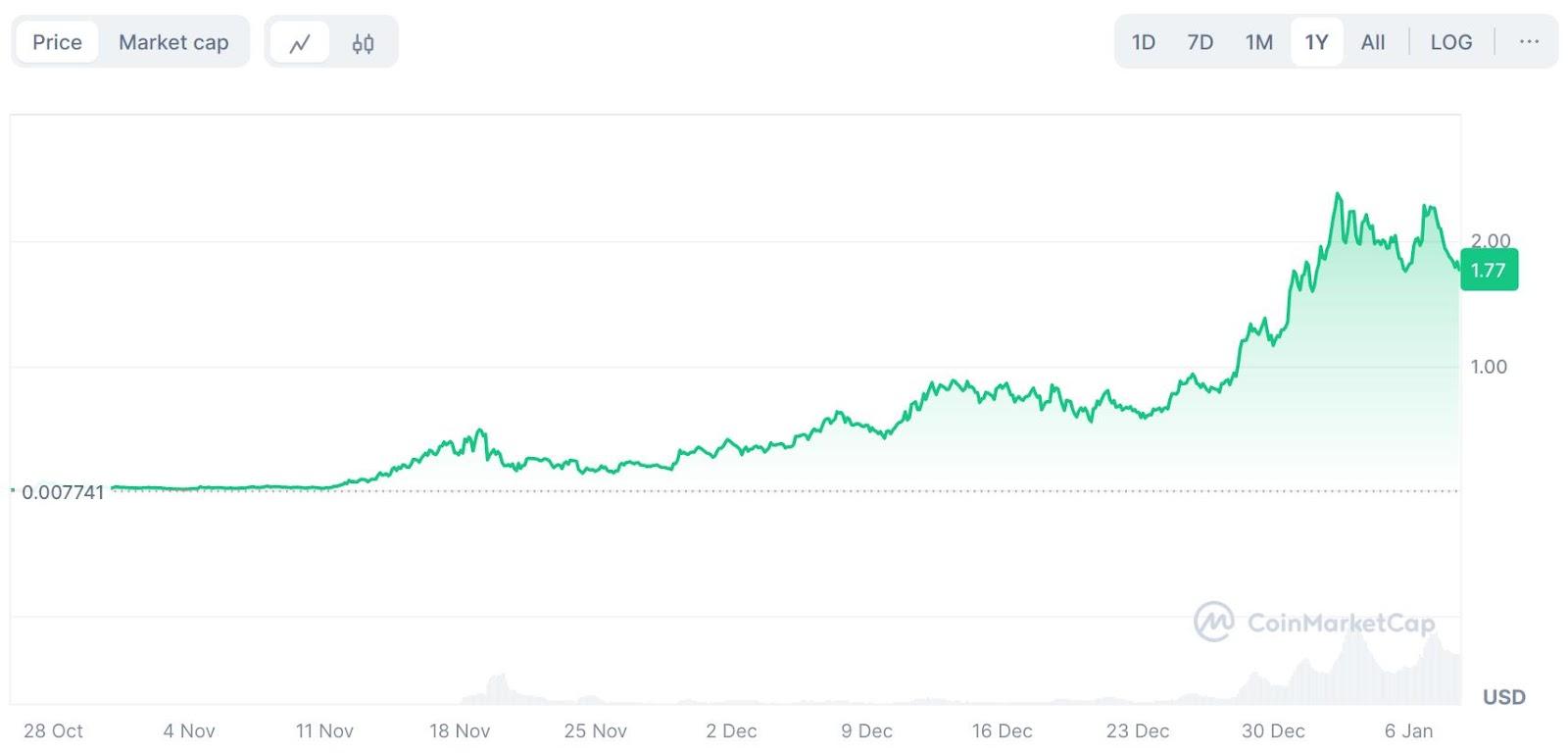Click the CoinMarketCap watermark logo
Image resolution: width=1568 pixels, height=755 pixels.
click(x=1314, y=623)
